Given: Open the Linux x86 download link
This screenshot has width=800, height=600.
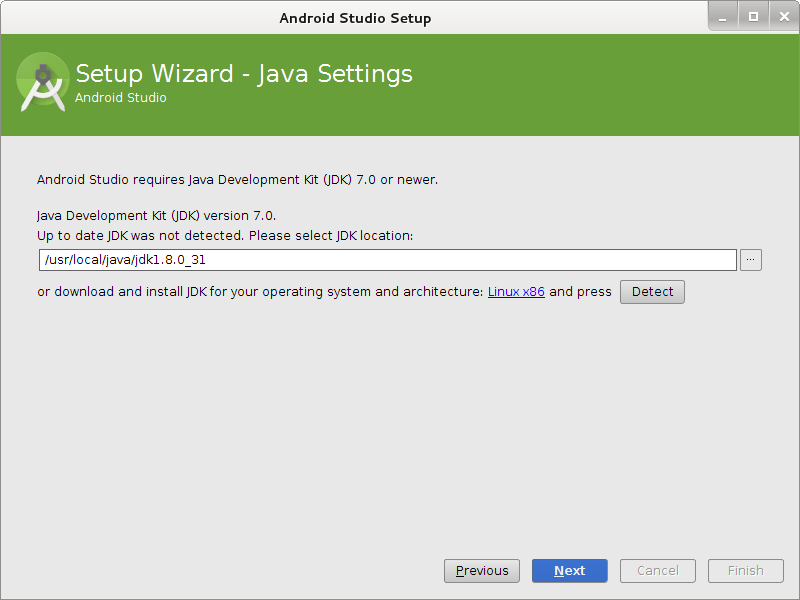Looking at the screenshot, I should click(x=516, y=291).
